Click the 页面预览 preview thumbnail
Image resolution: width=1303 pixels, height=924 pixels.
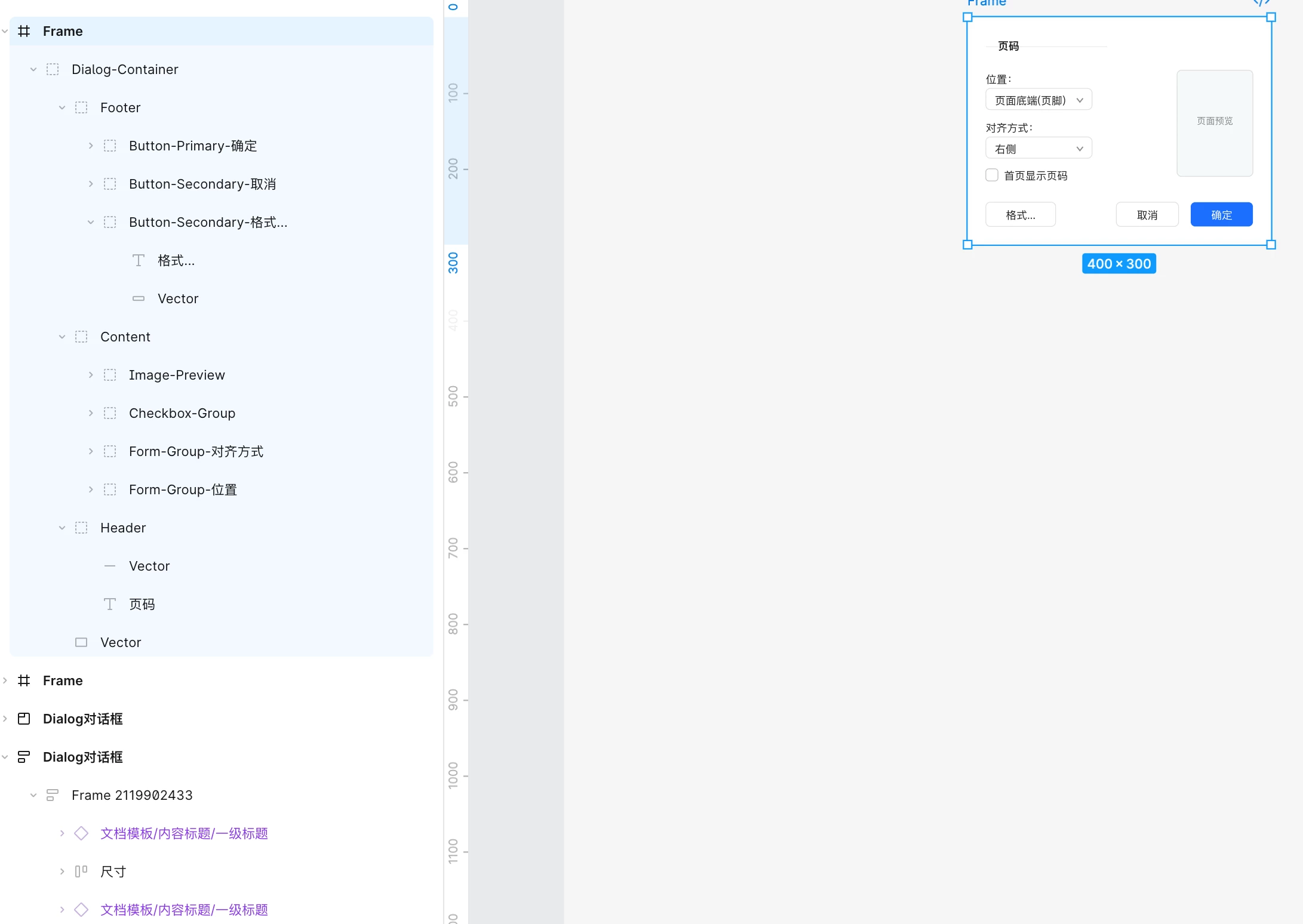pos(1214,123)
